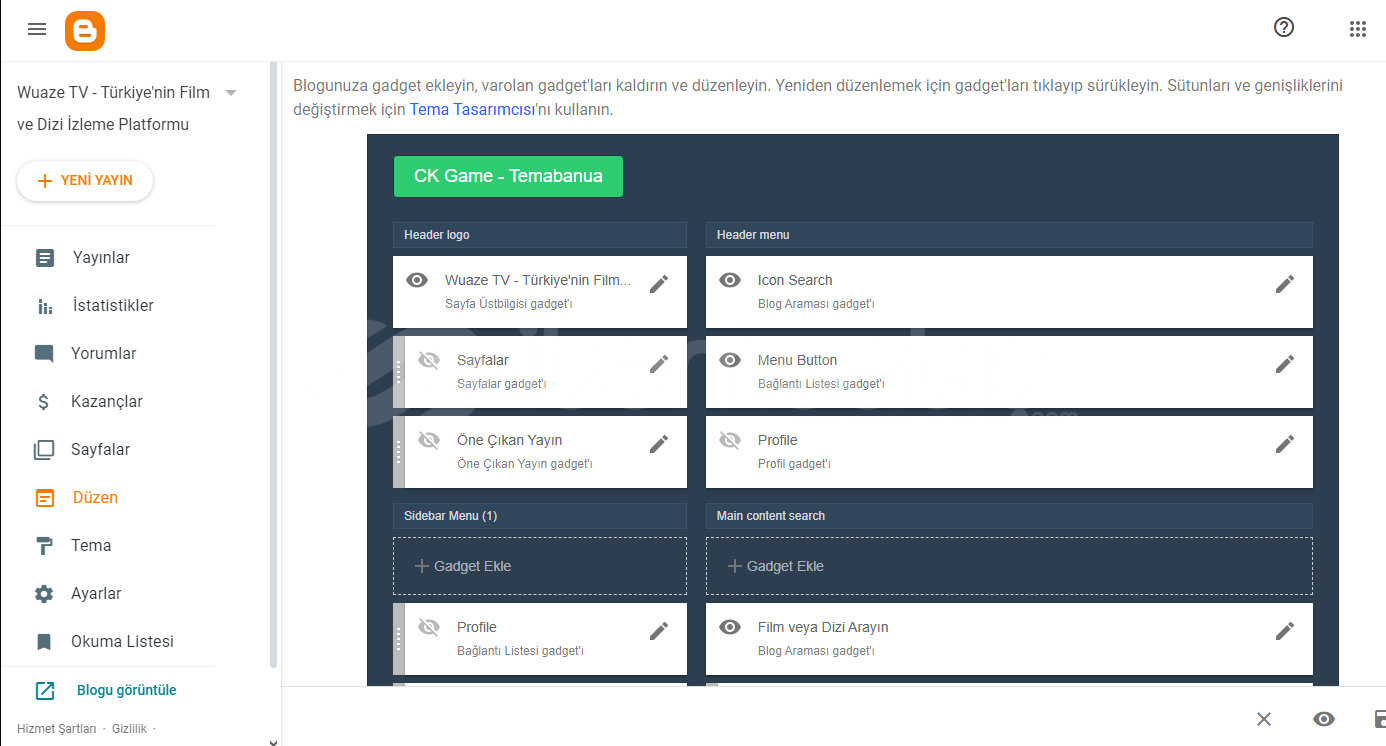Click the preview eye icon in bottom bar

pos(1324,719)
